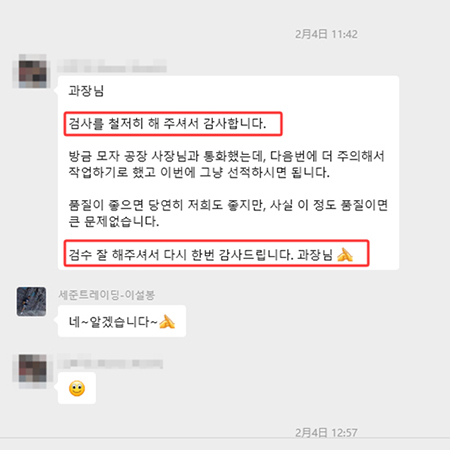
Task: Click the blurred sender name above the long message
Action: pyautogui.click(x=112, y=66)
